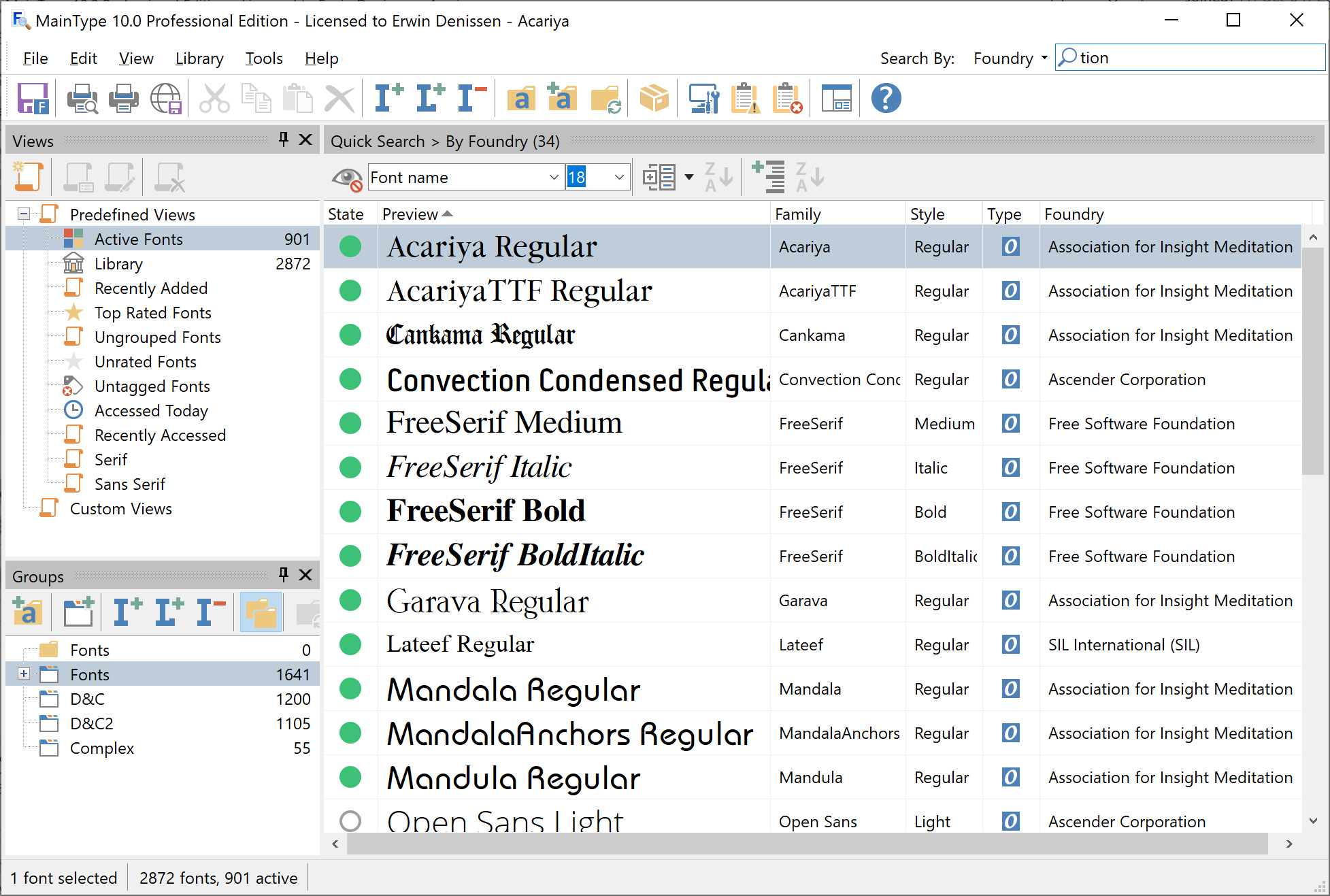Select the Library view
The image size is (1330, 896).
(x=162, y=263)
